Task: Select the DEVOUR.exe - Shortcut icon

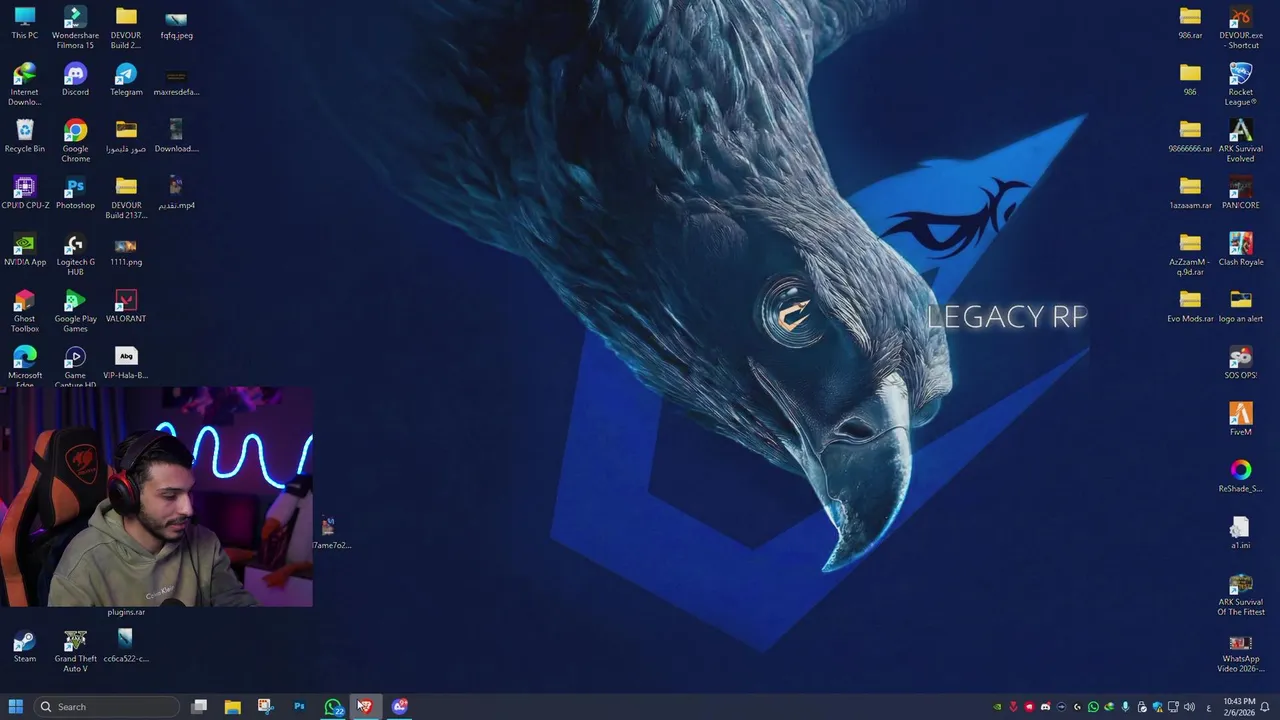Action: click(x=1240, y=28)
